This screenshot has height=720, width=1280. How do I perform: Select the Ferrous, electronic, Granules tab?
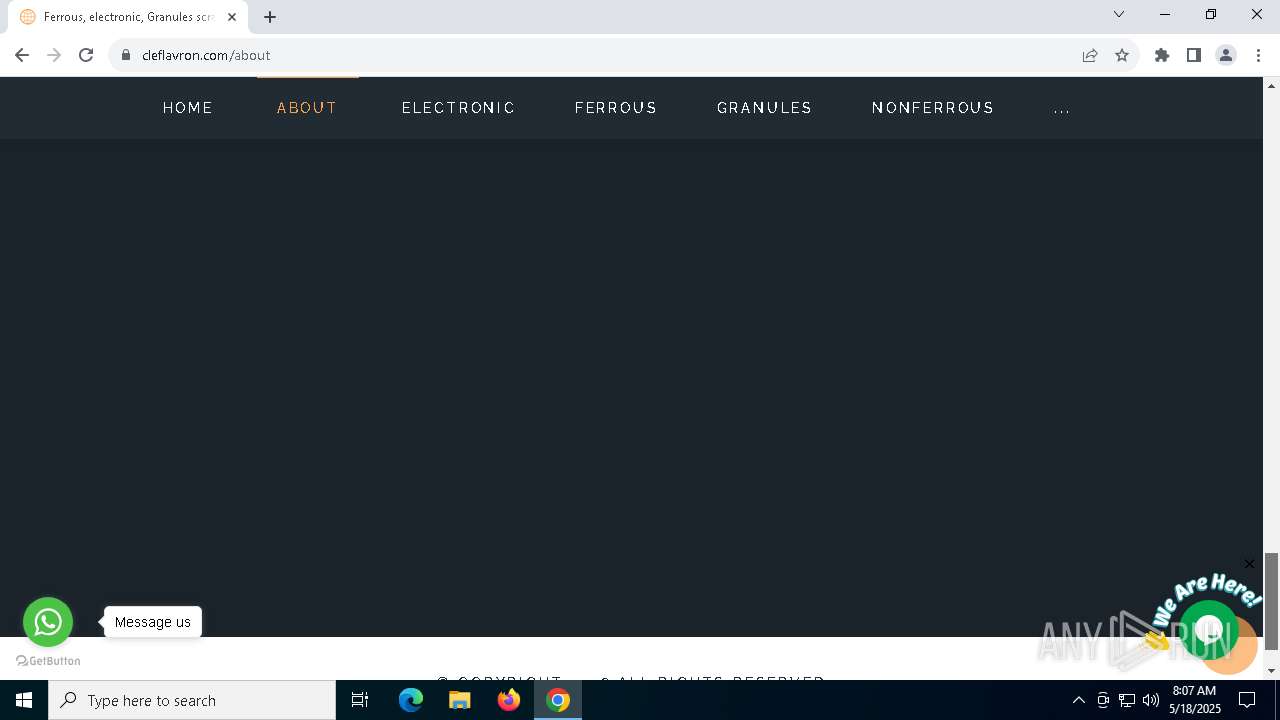128,17
